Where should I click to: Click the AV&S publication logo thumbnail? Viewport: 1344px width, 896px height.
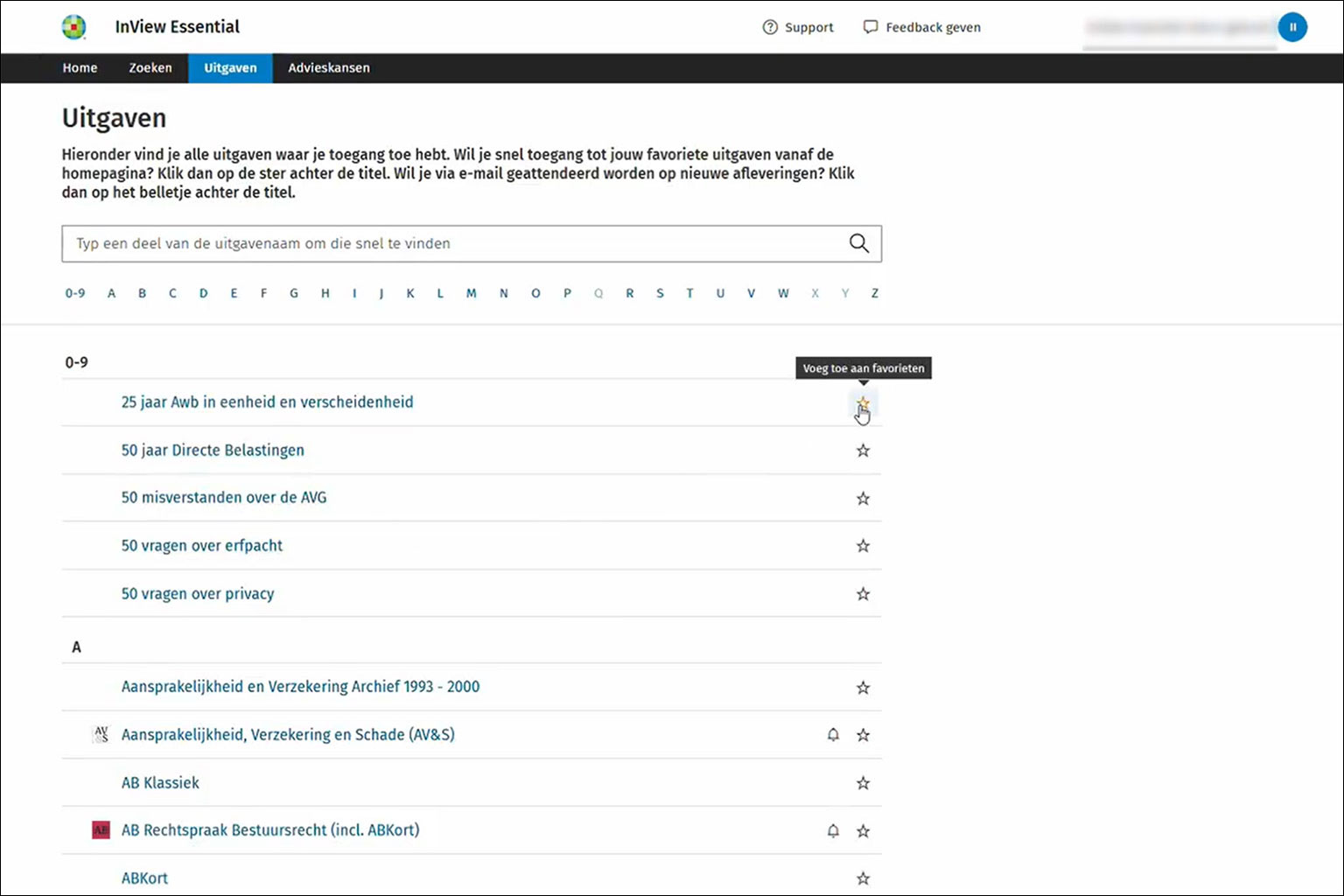(x=101, y=735)
